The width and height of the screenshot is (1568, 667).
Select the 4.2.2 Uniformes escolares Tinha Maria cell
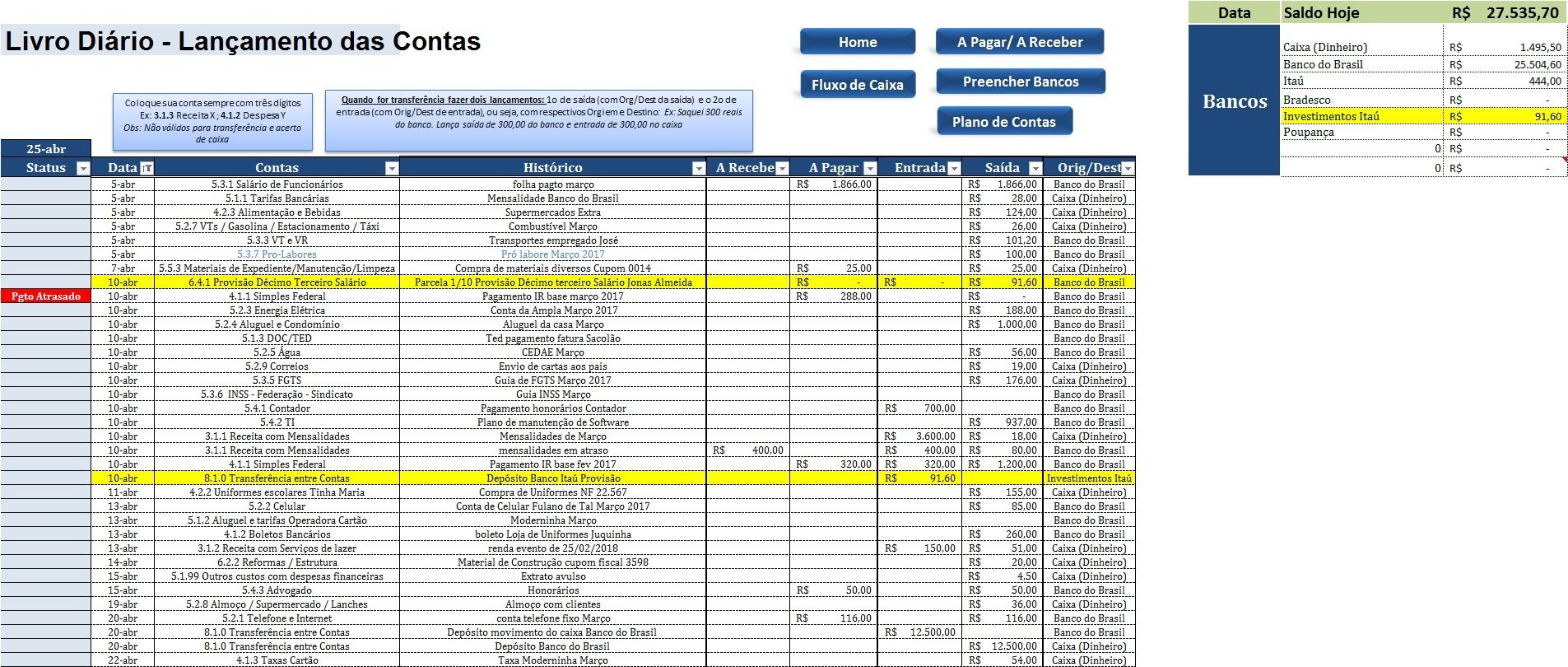[277, 492]
